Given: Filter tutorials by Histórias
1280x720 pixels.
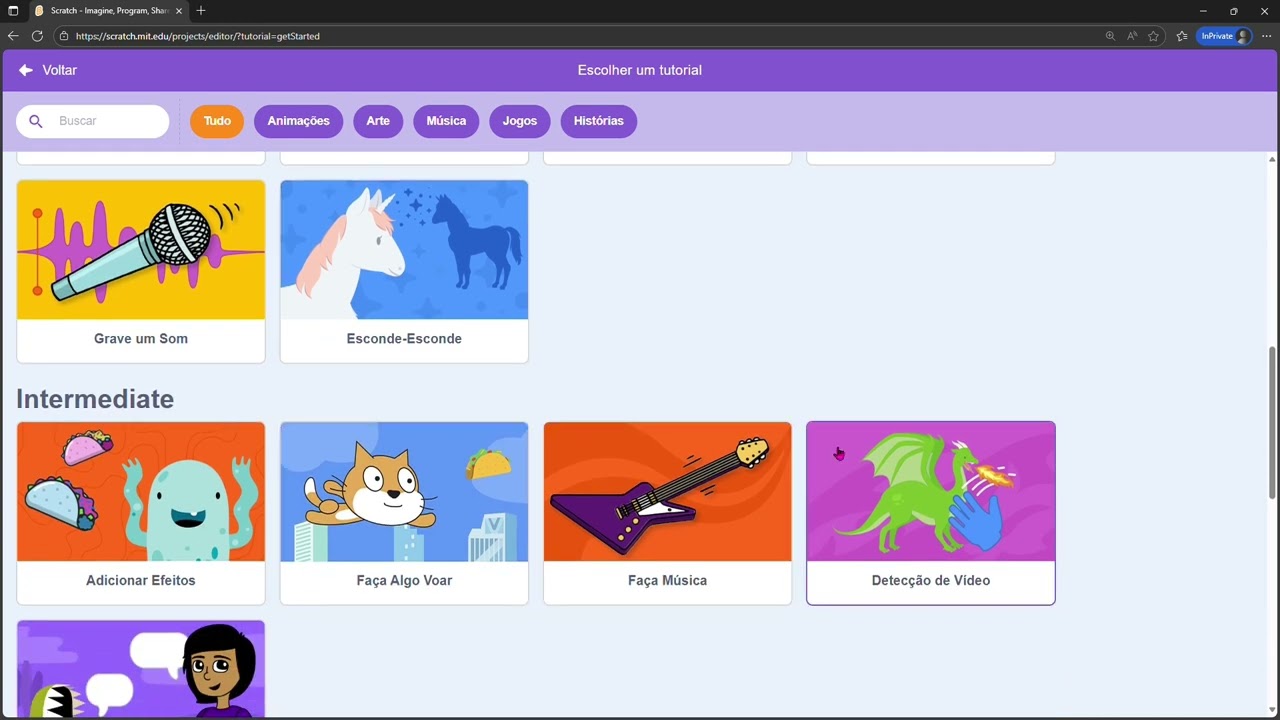Looking at the screenshot, I should [x=598, y=121].
